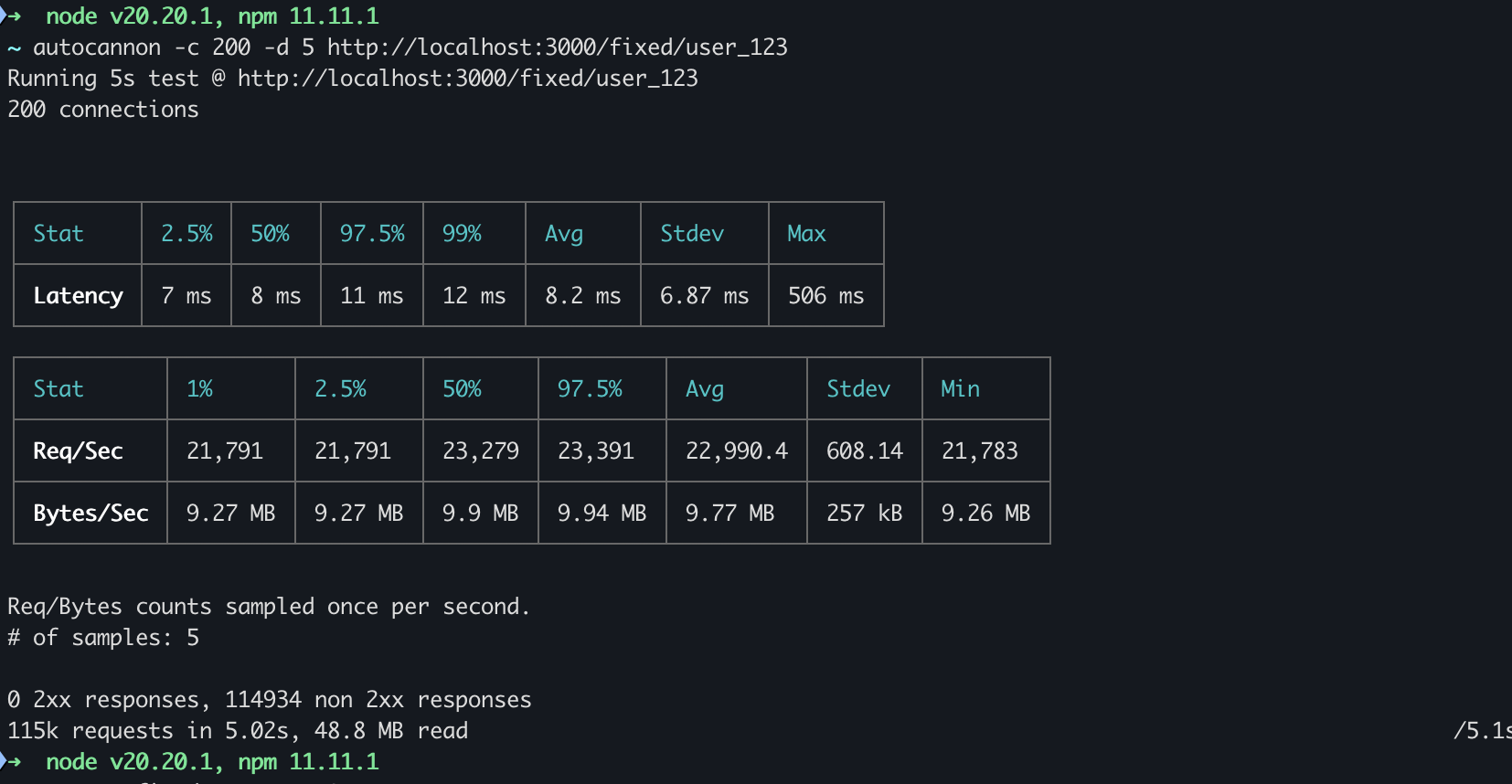This screenshot has width=1512, height=784.
Task: Select the 22,990.4 average Req/Sec value
Action: [x=736, y=451]
